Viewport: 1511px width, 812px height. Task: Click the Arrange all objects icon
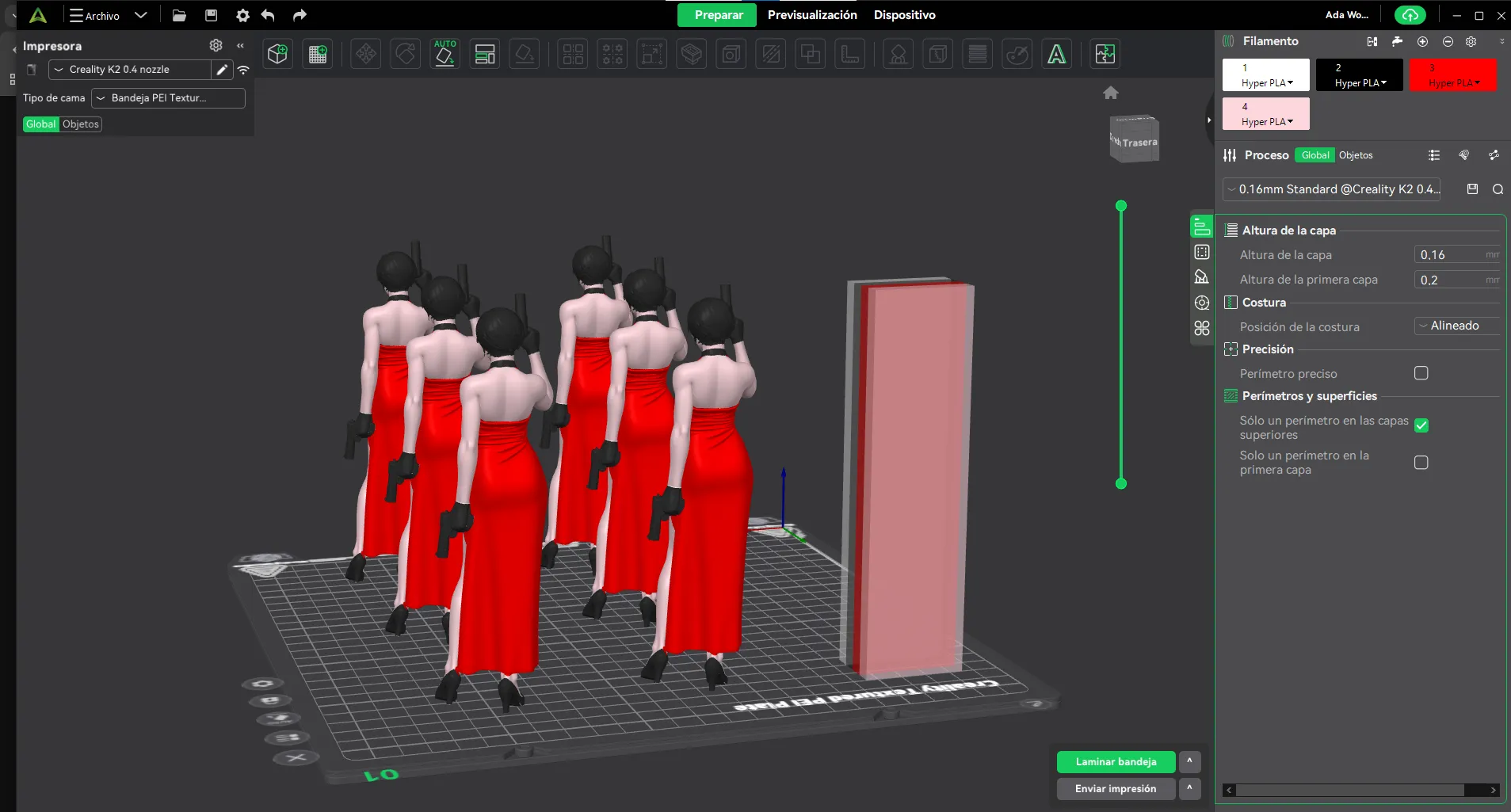[484, 54]
